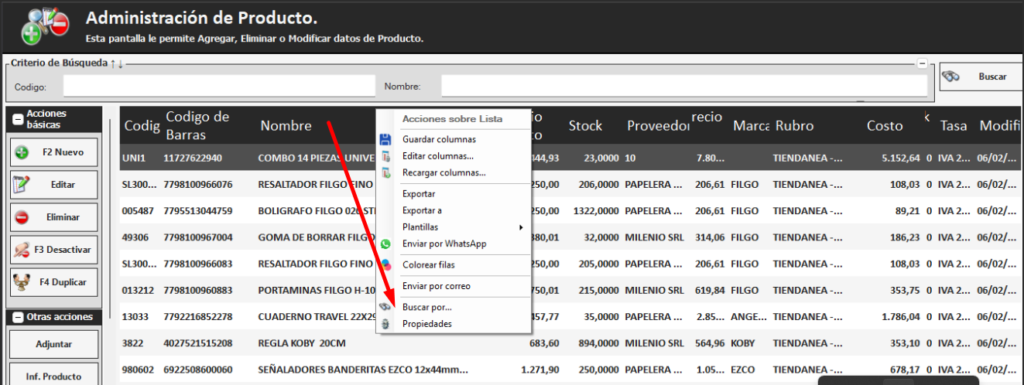Image resolution: width=1024 pixels, height=385 pixels.
Task: Collapse the Criterio de Búsqueda section
Action: coord(922,63)
